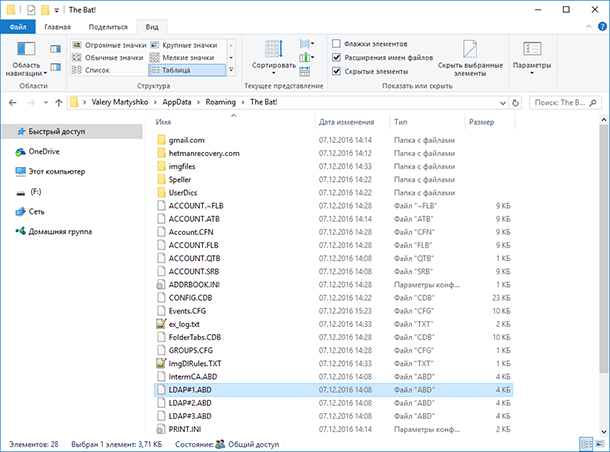This screenshot has height=452, width=610.
Task: Open the Поделиться ribbon tab
Action: [108, 27]
